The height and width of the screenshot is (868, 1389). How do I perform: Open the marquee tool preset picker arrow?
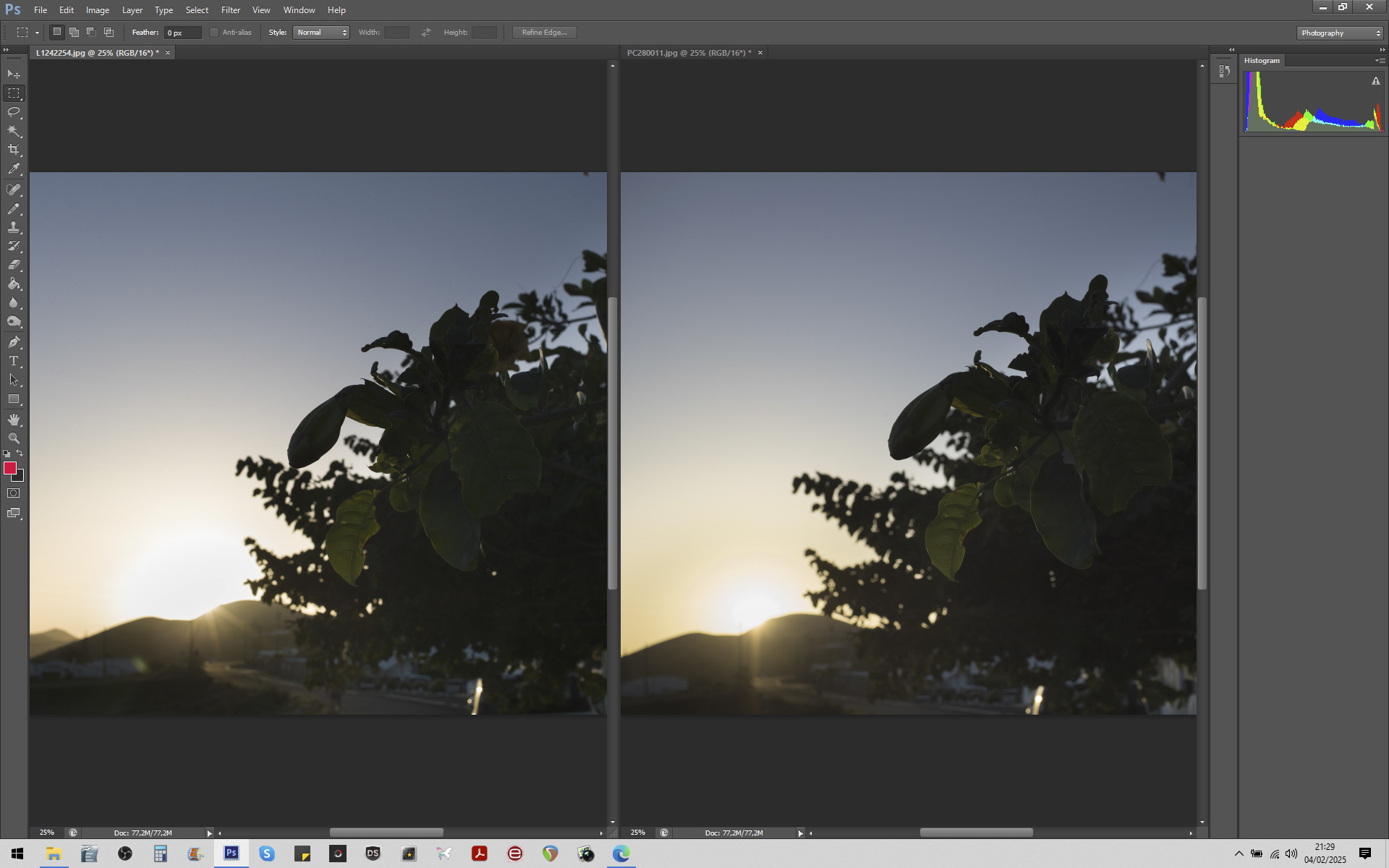37,33
